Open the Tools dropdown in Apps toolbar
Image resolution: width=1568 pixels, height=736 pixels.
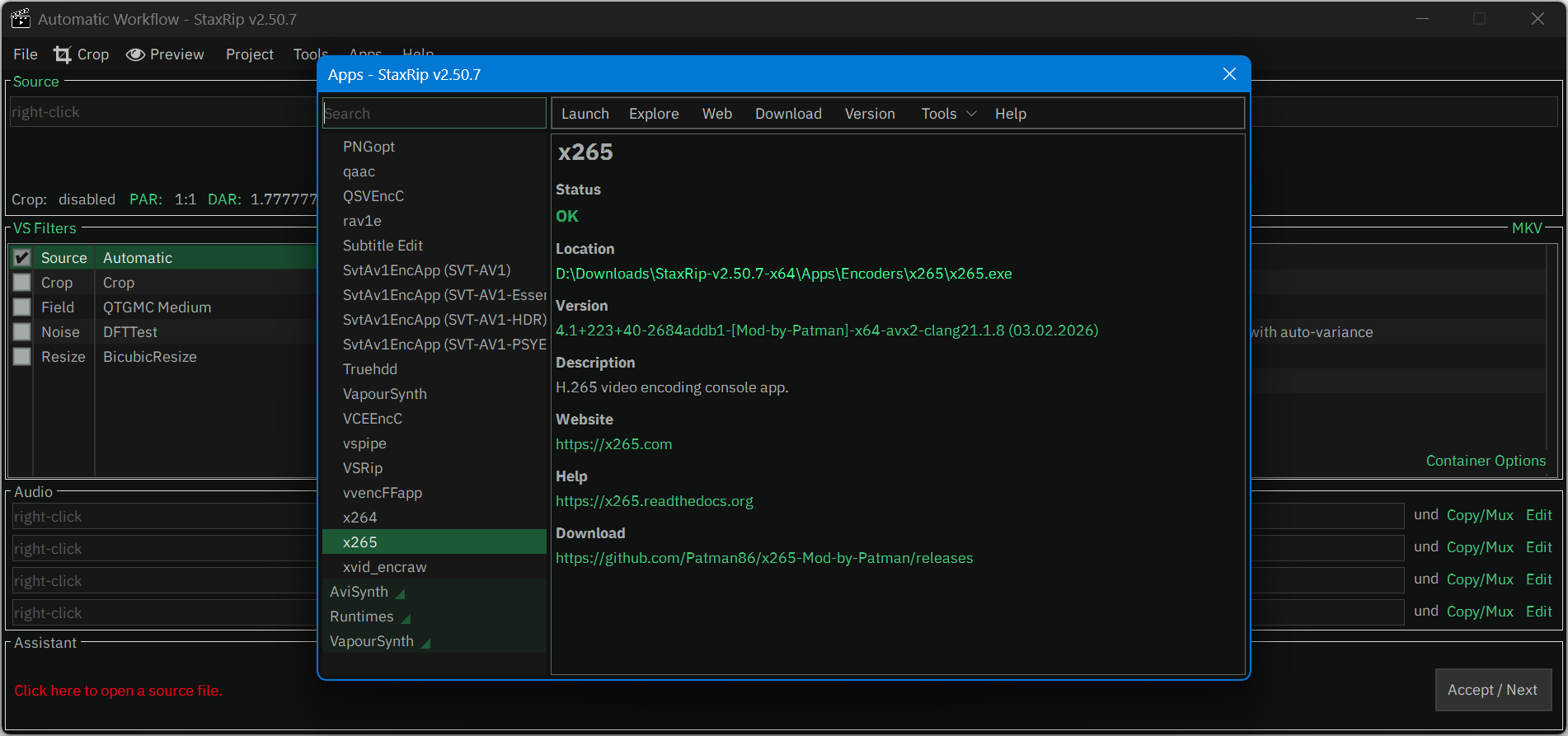tap(948, 114)
